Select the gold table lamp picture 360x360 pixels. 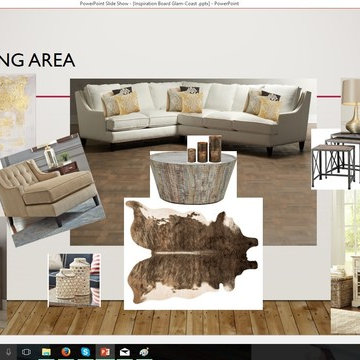(351, 106)
